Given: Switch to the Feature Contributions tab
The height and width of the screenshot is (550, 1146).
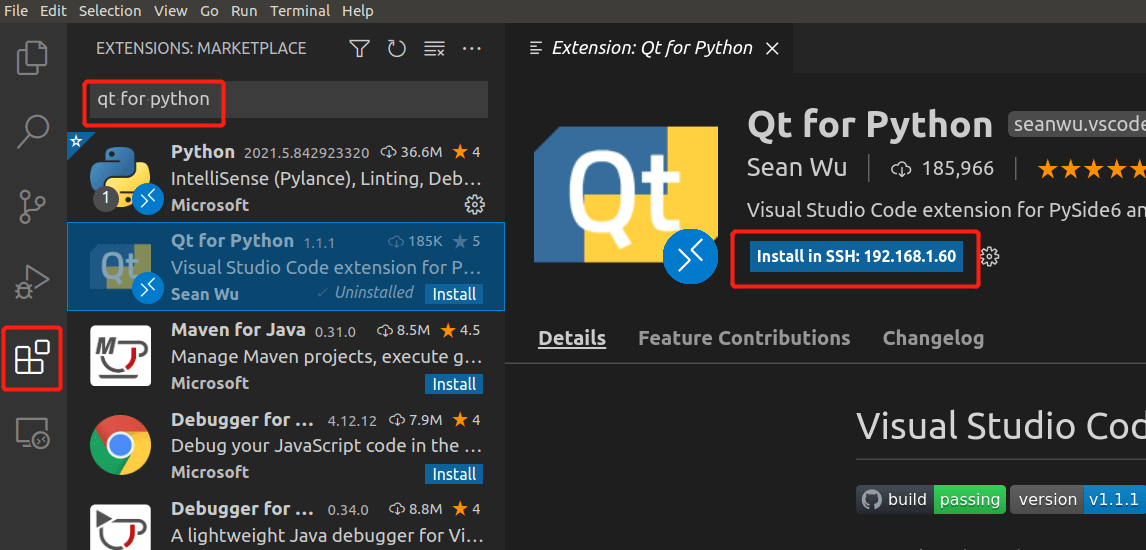Looking at the screenshot, I should (744, 338).
